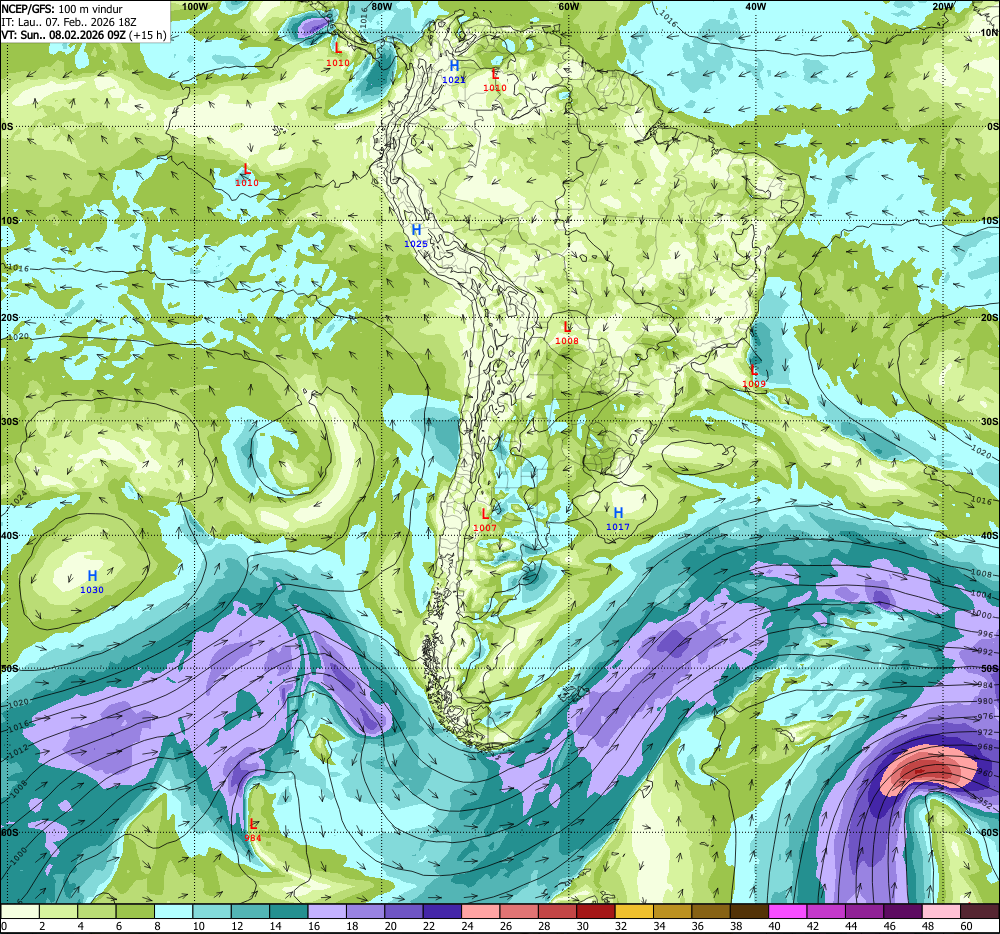1000x934 pixels.
Task: Click the 996 isobar label
Action: click(x=985, y=634)
